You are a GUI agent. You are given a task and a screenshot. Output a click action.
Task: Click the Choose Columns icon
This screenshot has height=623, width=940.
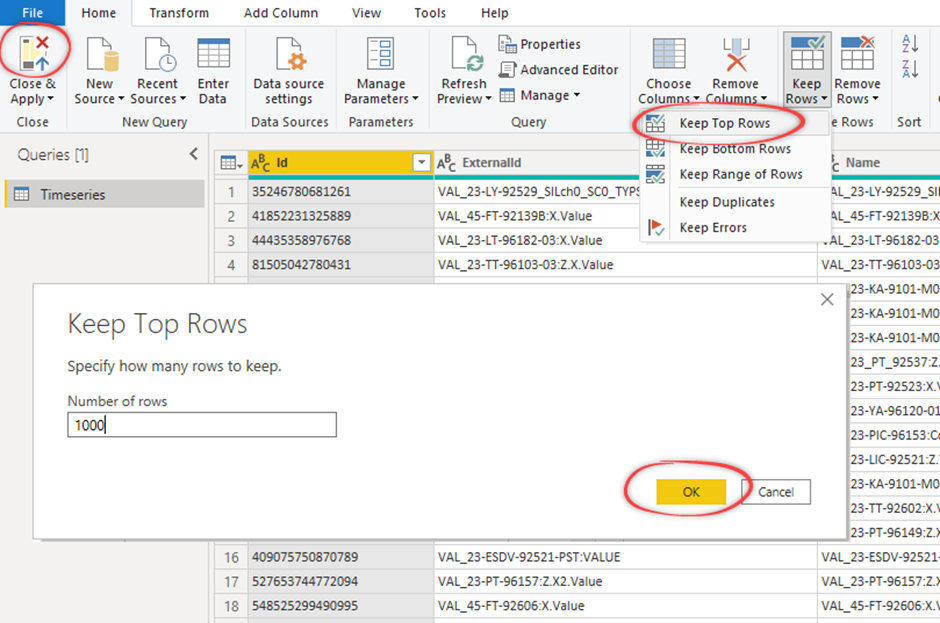pyautogui.click(x=668, y=54)
